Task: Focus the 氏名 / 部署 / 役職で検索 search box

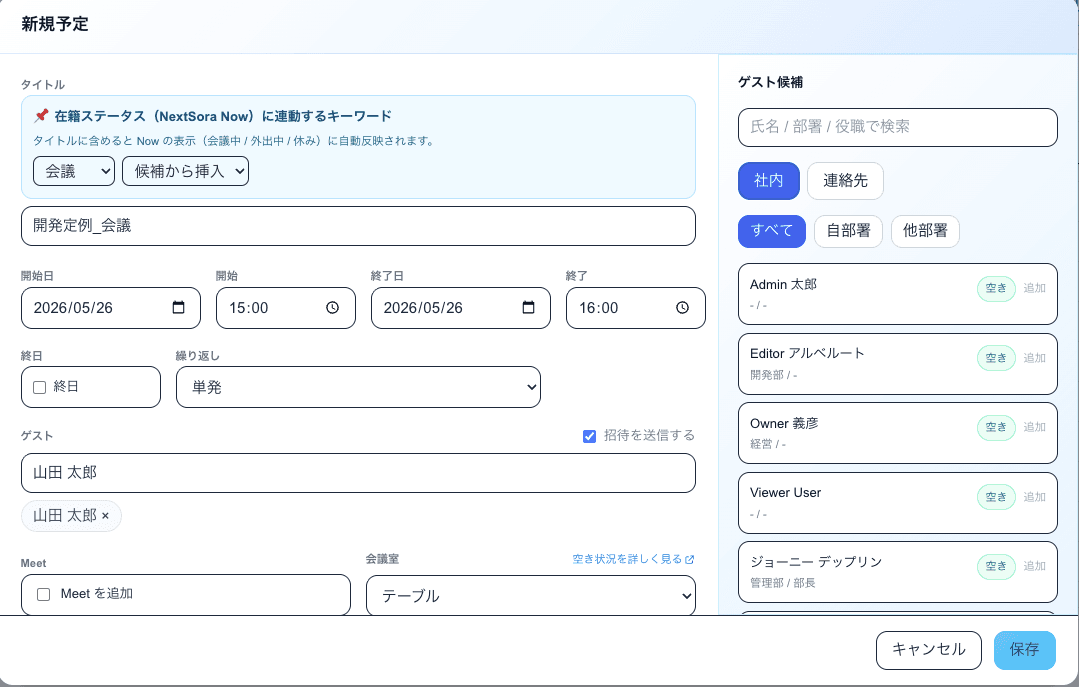Action: [x=897, y=127]
